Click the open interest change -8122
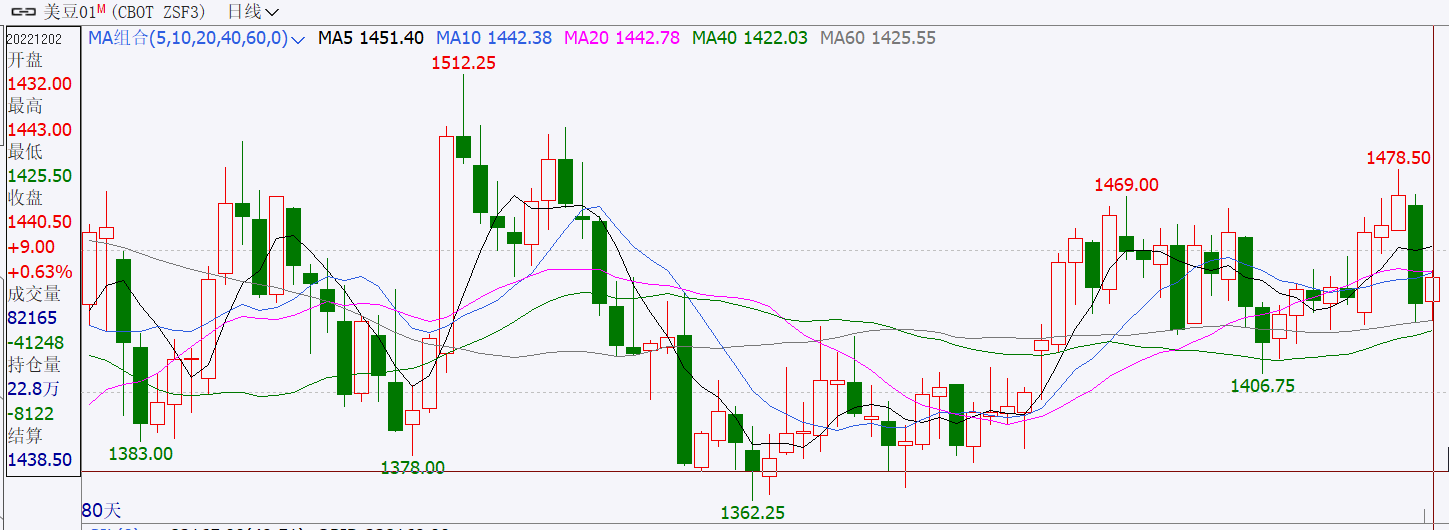The image size is (1449, 530). tap(31, 414)
